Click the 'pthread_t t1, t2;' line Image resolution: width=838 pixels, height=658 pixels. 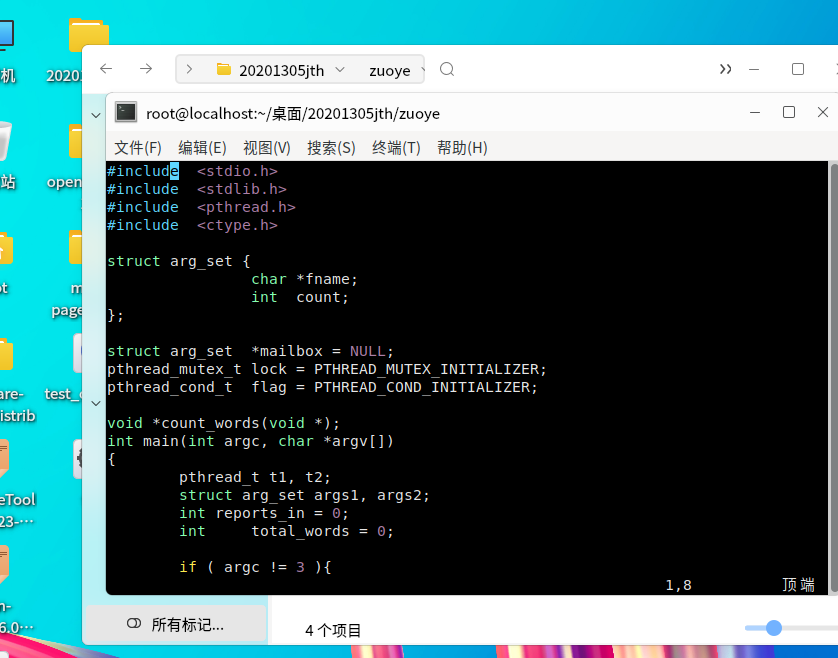coord(255,477)
